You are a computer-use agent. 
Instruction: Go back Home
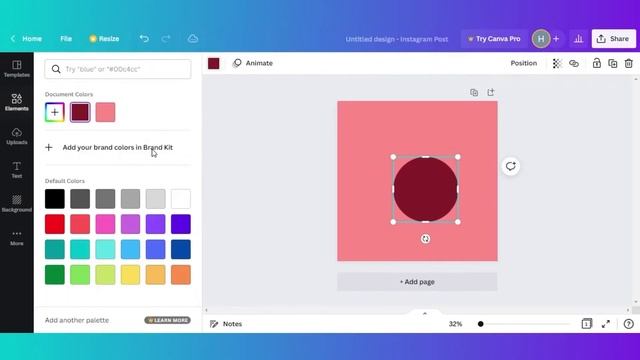pos(32,39)
